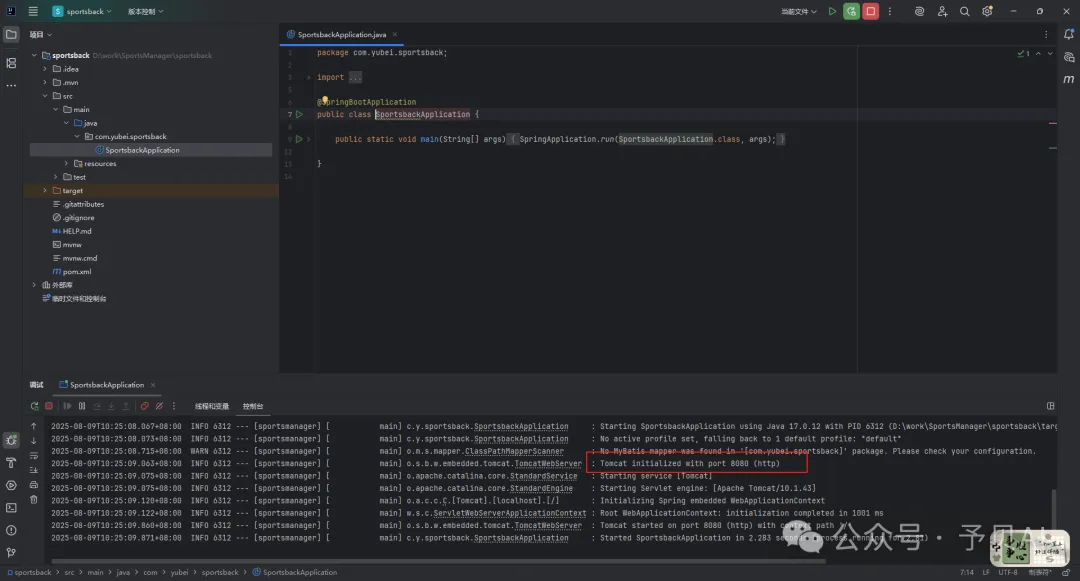
Task: Click the console down arrow icon
Action: pyautogui.click(x=34, y=441)
